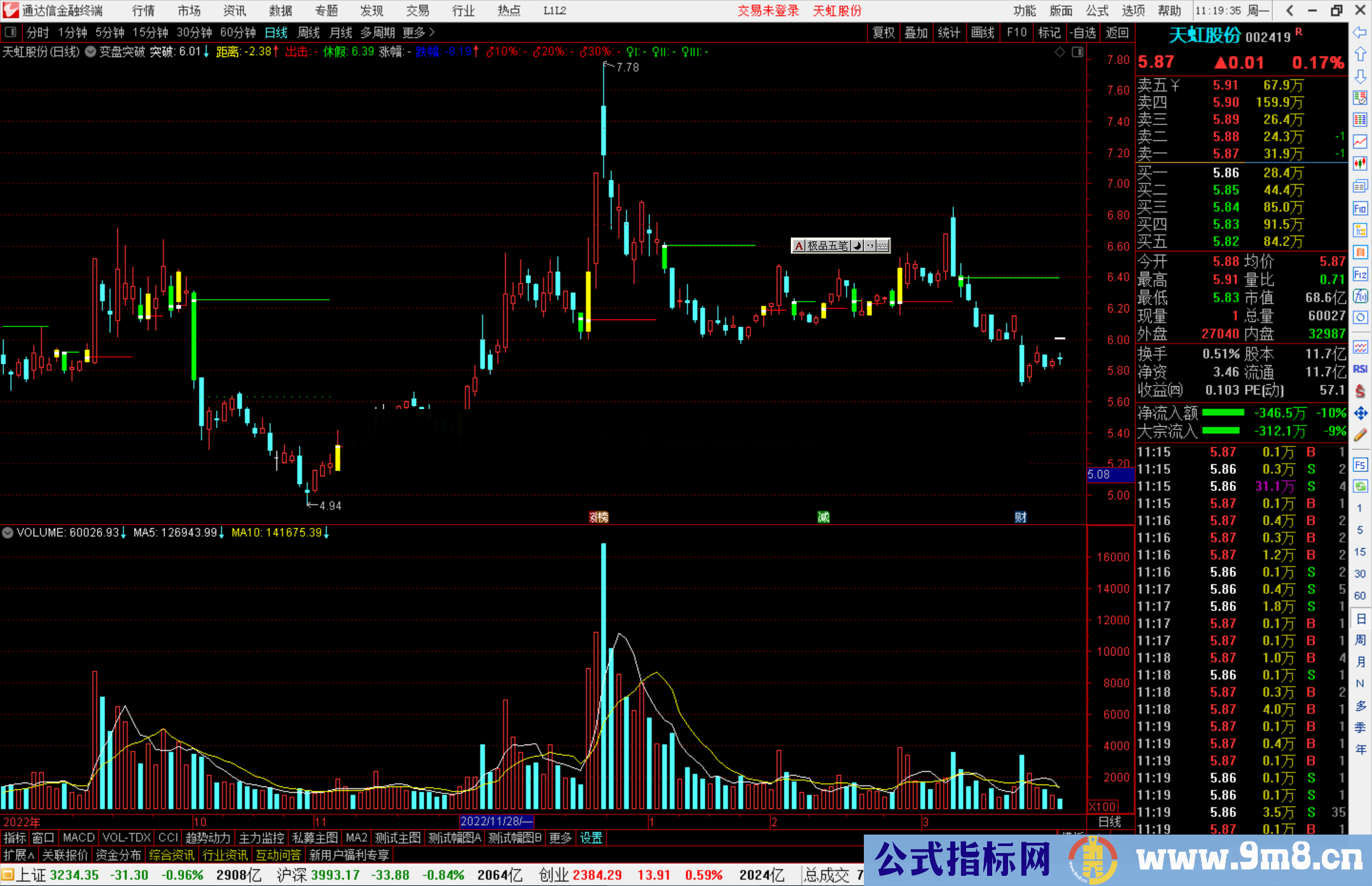Click the 2022/11/28 date marker on timeline

pos(496,821)
